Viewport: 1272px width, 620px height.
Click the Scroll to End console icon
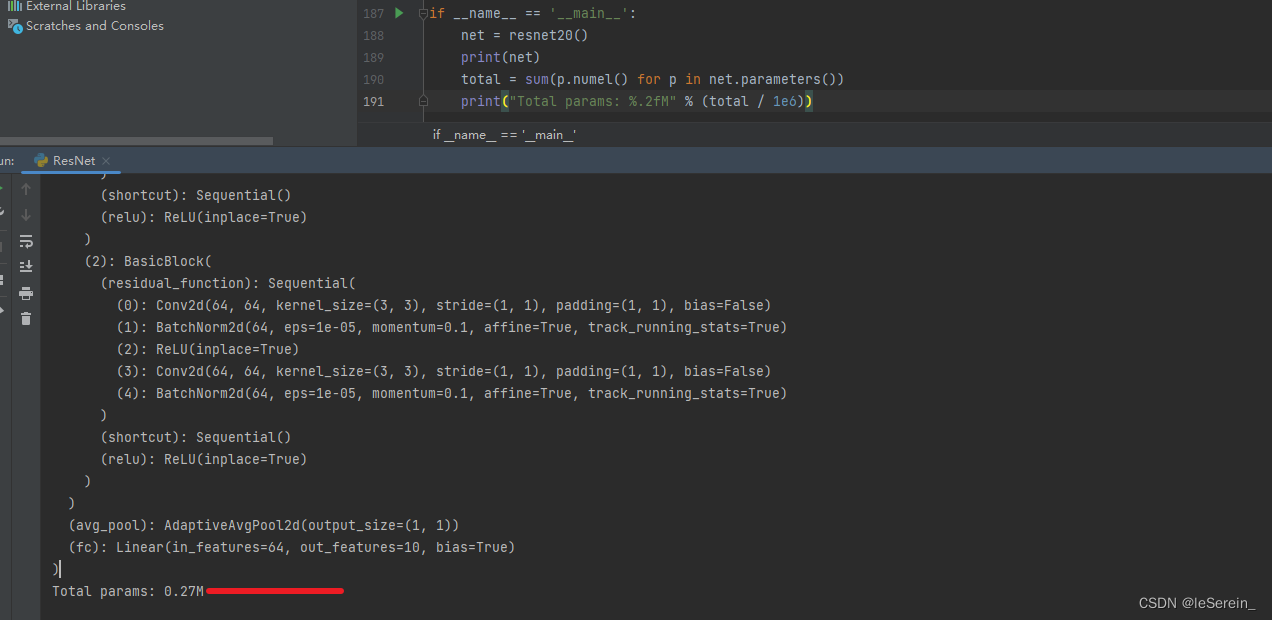tap(26, 266)
